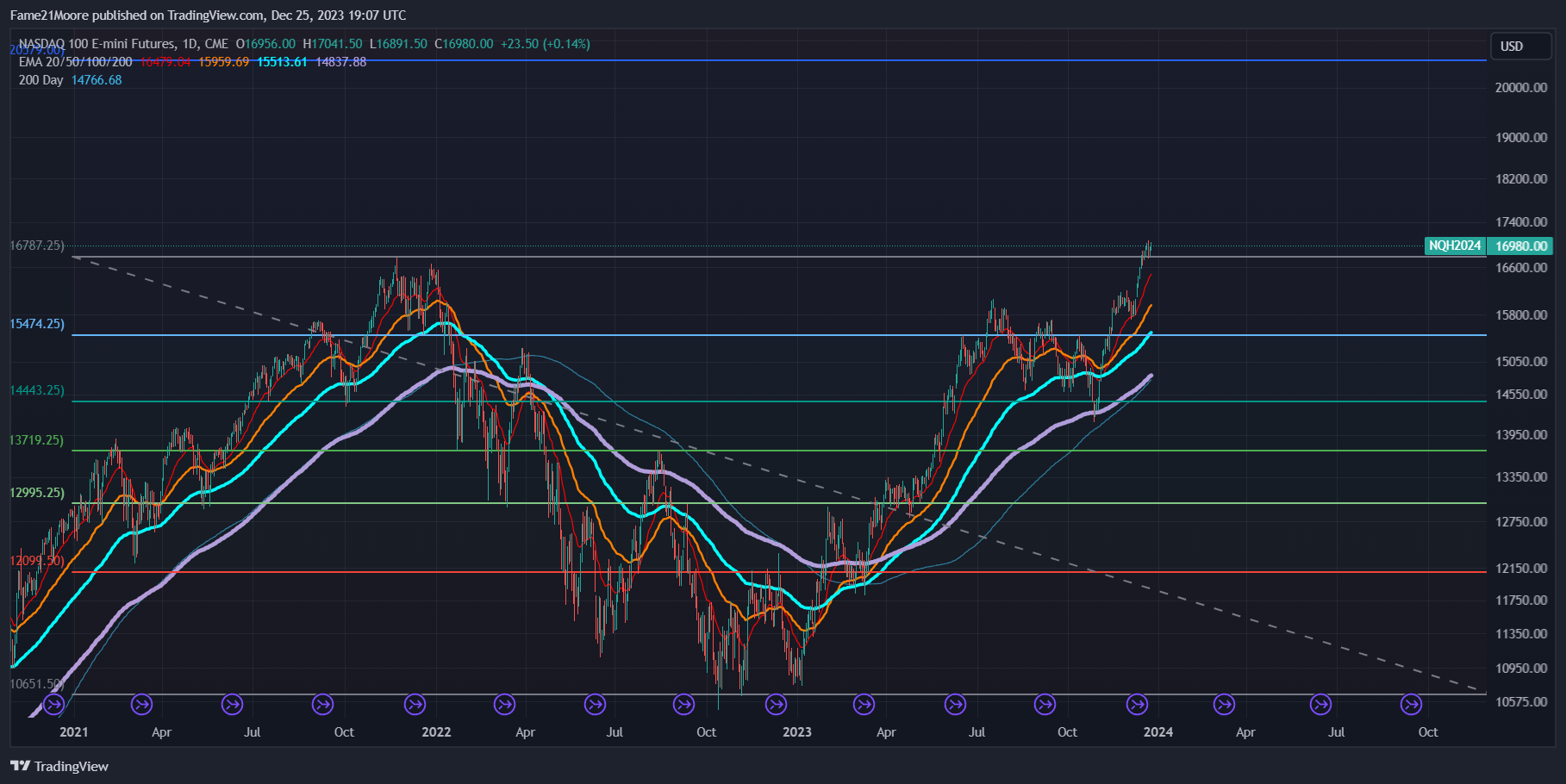1566x784 pixels.
Task: Click the 15800.00 price axis label
Action: 1521,315
